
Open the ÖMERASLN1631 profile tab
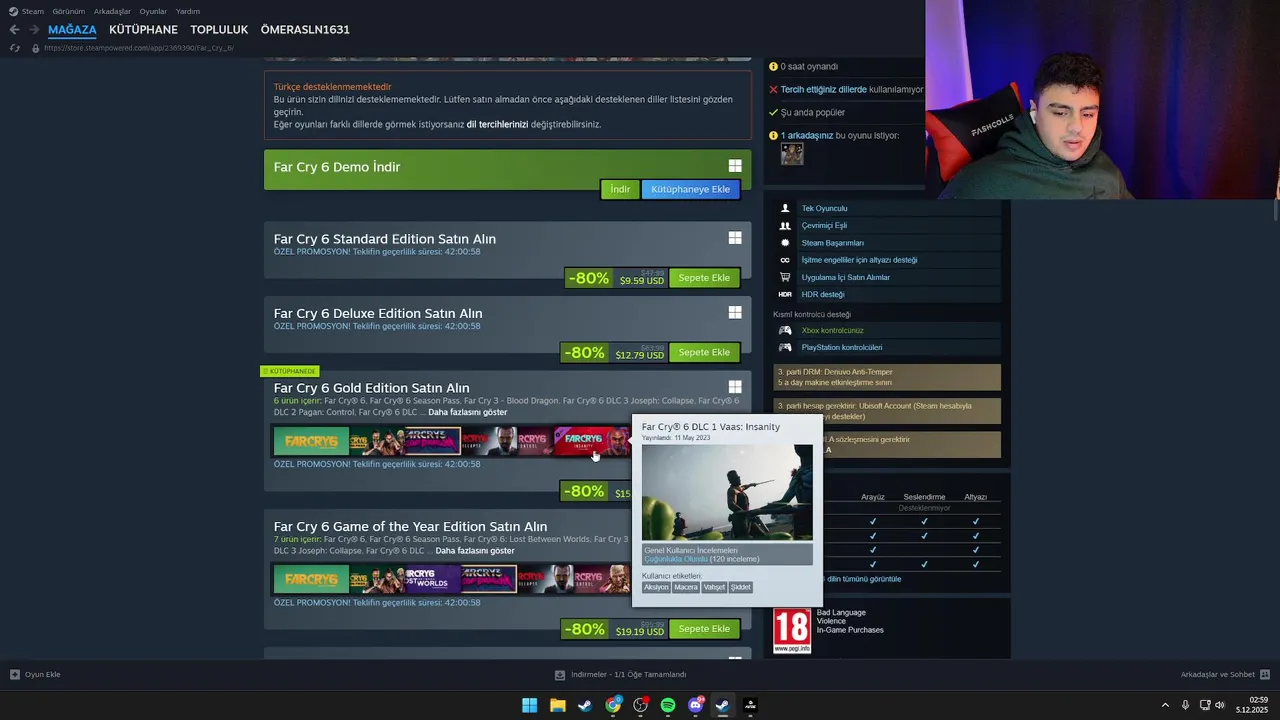(x=305, y=30)
